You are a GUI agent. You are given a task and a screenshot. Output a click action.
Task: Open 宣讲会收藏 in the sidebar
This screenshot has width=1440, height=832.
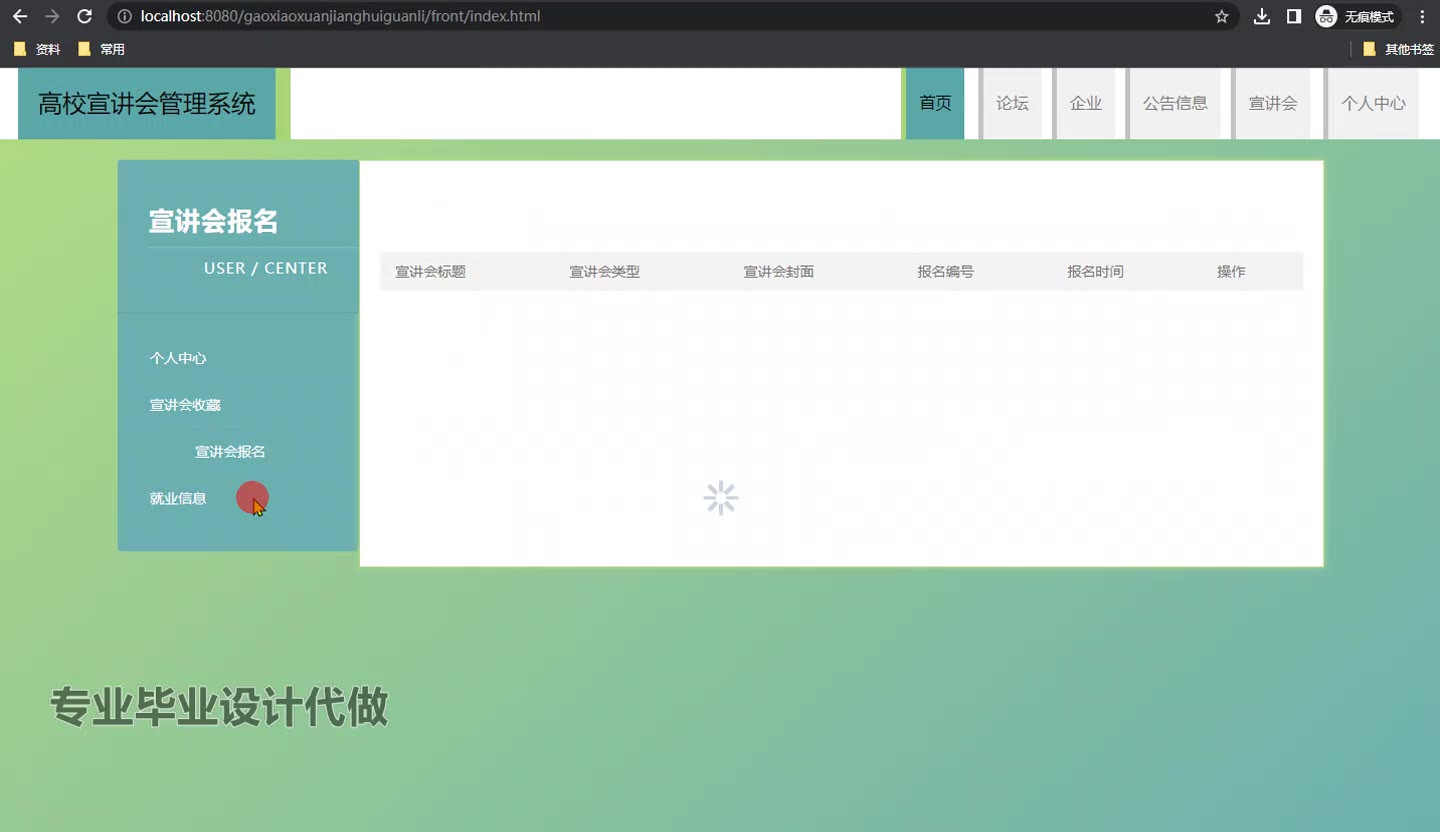(x=185, y=405)
